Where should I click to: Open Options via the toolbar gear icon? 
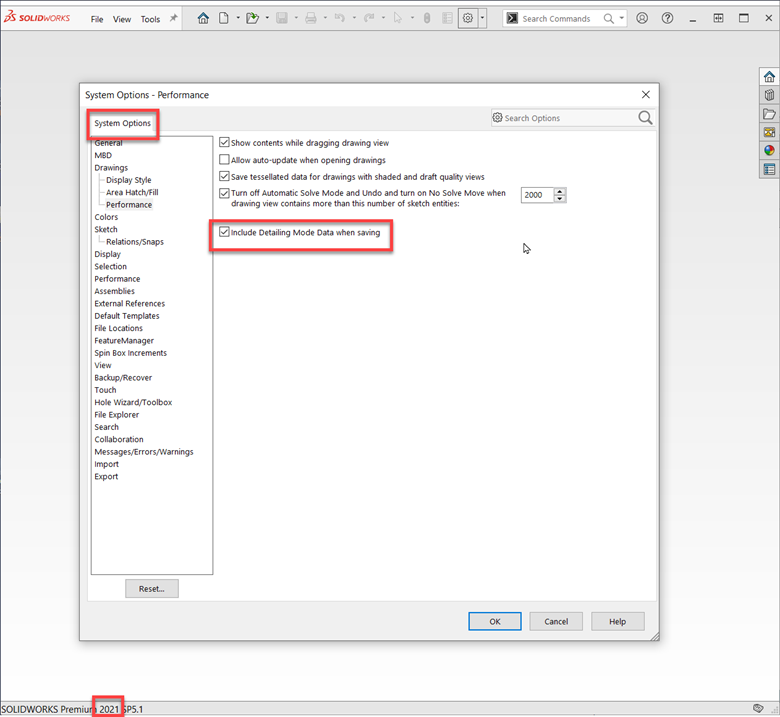[468, 18]
